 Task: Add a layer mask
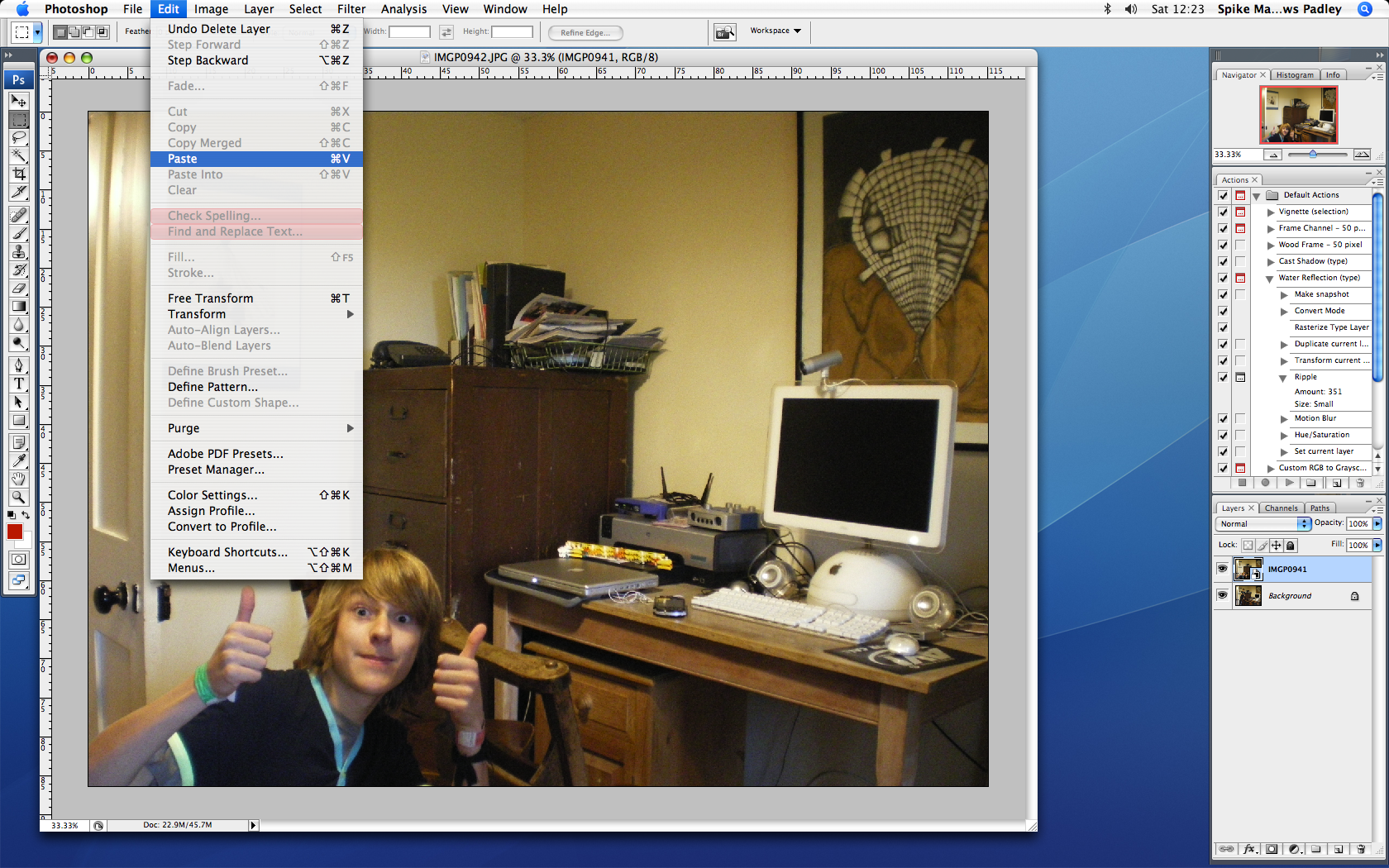pos(1272,849)
